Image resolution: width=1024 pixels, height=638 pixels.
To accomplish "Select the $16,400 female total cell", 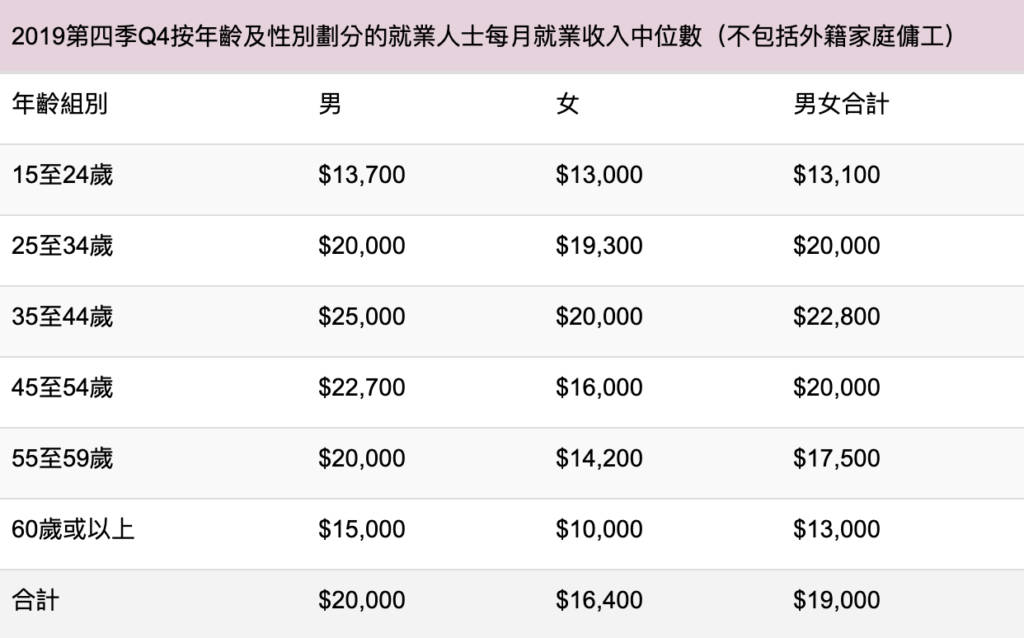I will coord(599,600).
